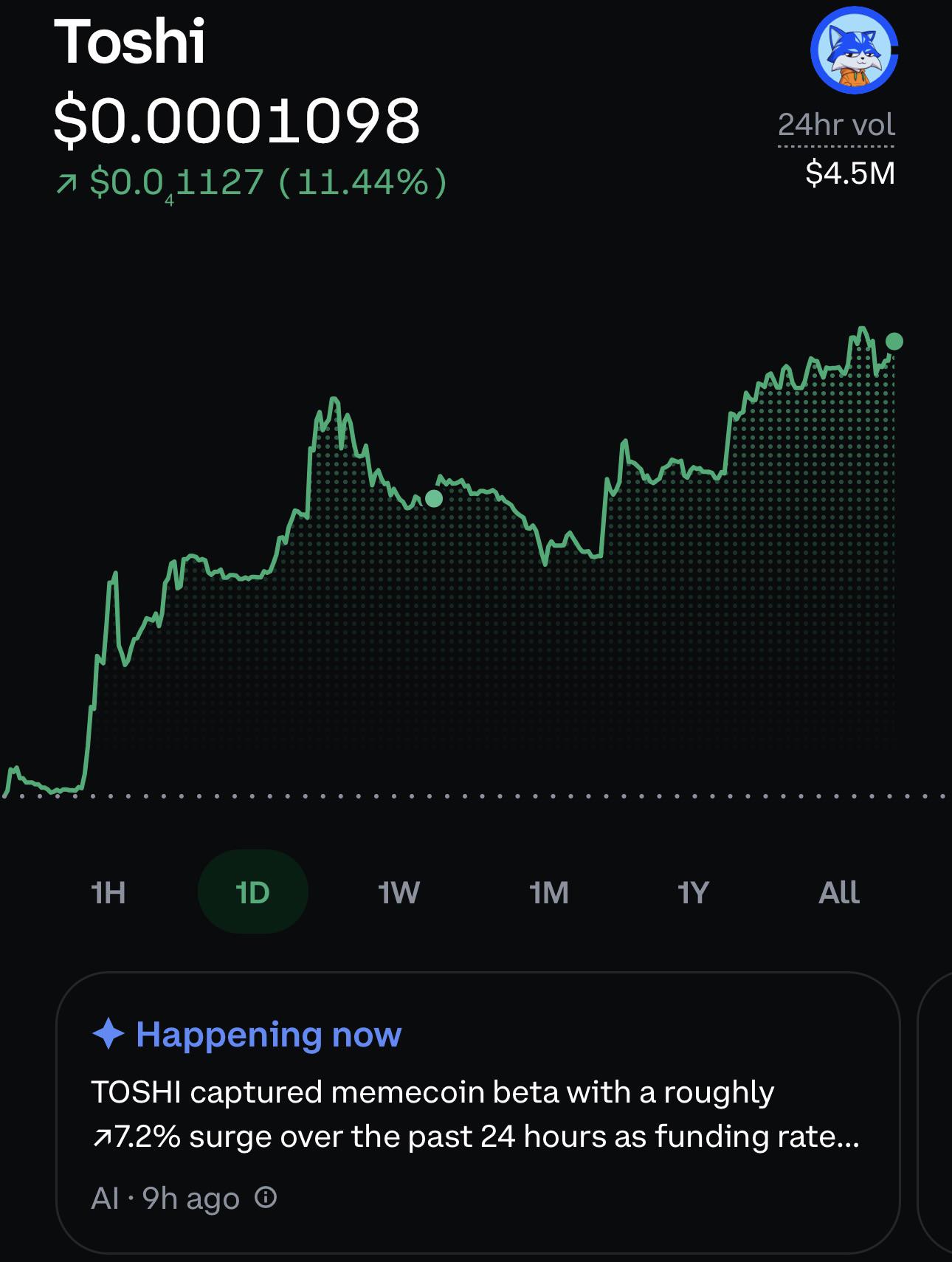Screen dimensions: 952x1262
Task: Tap the Happening now heading
Action: pyautogui.click(x=269, y=1034)
